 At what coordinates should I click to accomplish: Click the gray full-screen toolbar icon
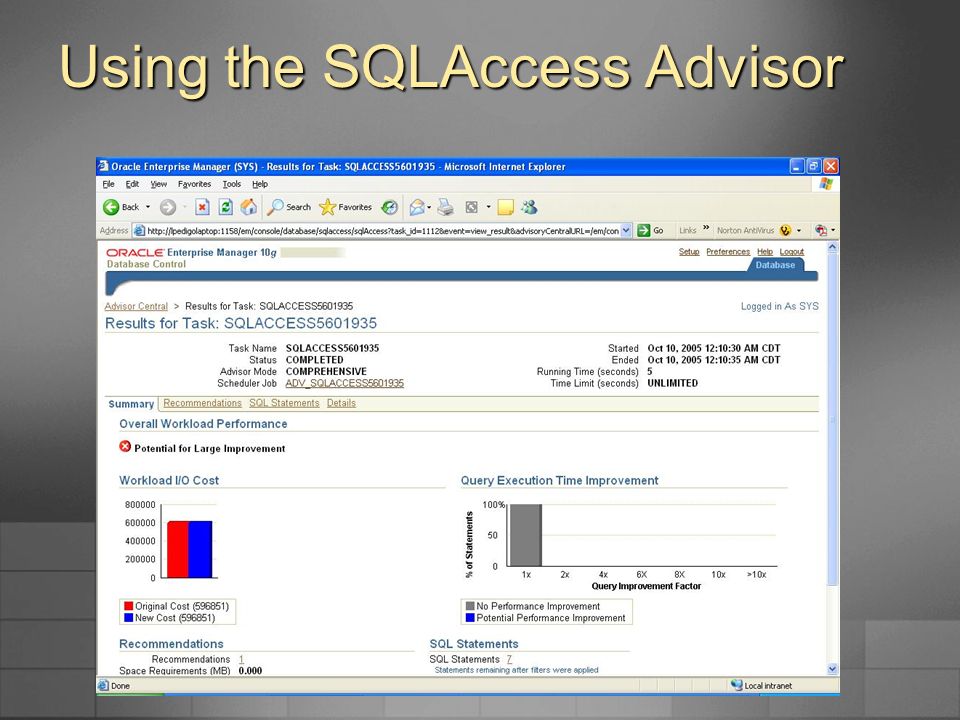(x=471, y=208)
